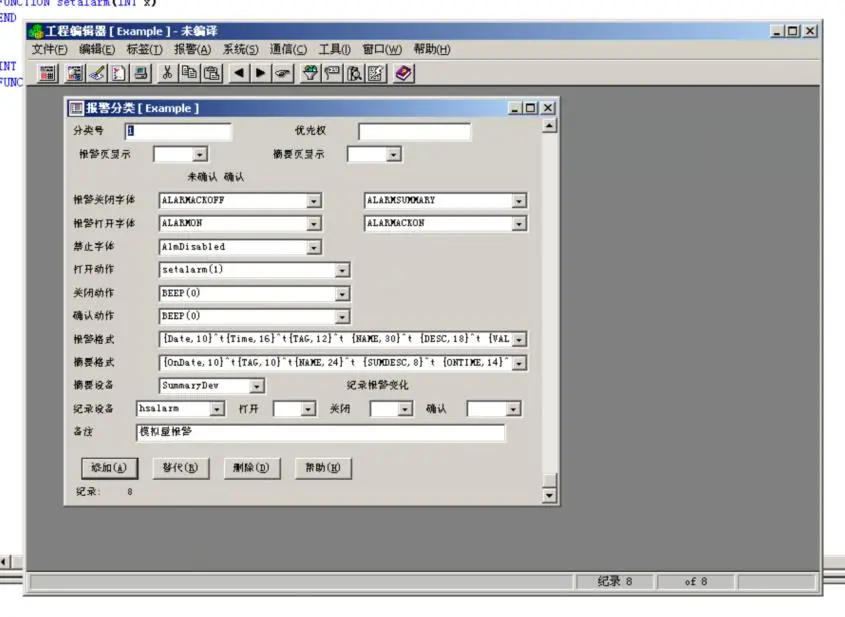Expand the 打开 record change dropdown
This screenshot has width=845, height=617.
click(308, 409)
